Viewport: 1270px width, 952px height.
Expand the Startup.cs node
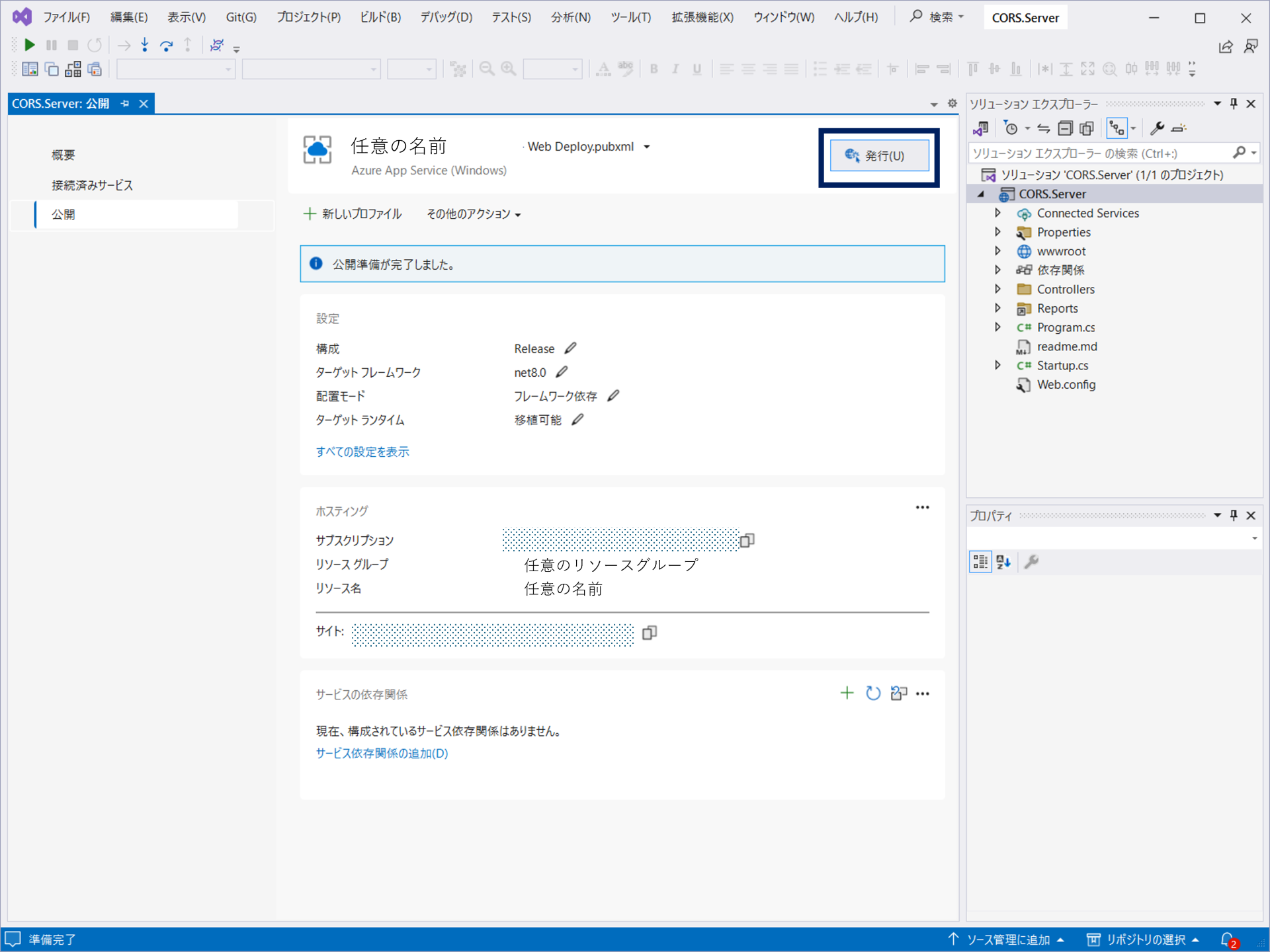(x=997, y=365)
